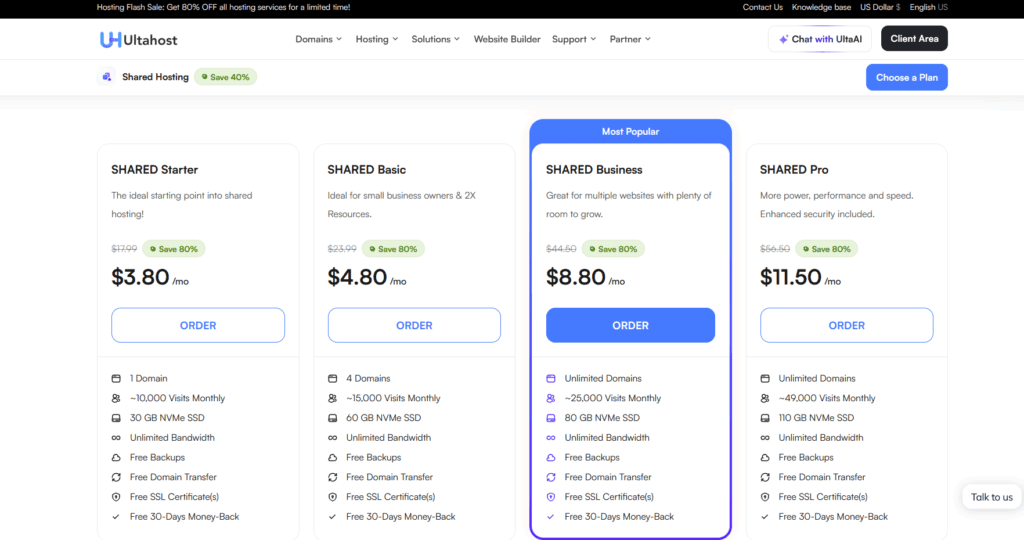
Task: Click storage icon next to 110 GB NVMe SSD
Action: (765, 418)
